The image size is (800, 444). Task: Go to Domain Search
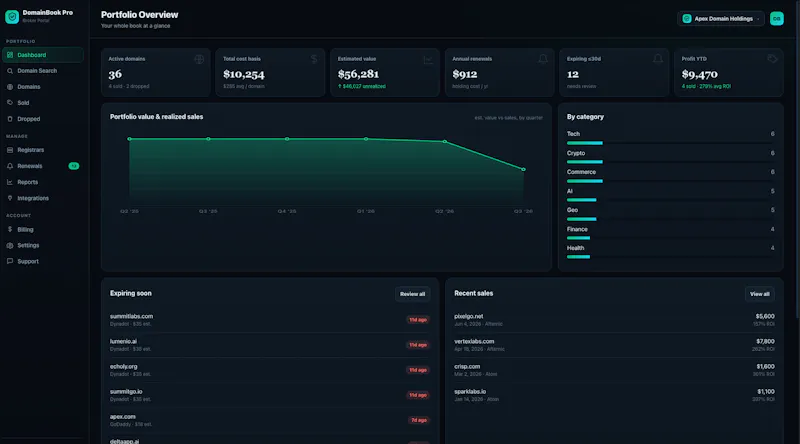[43, 71]
